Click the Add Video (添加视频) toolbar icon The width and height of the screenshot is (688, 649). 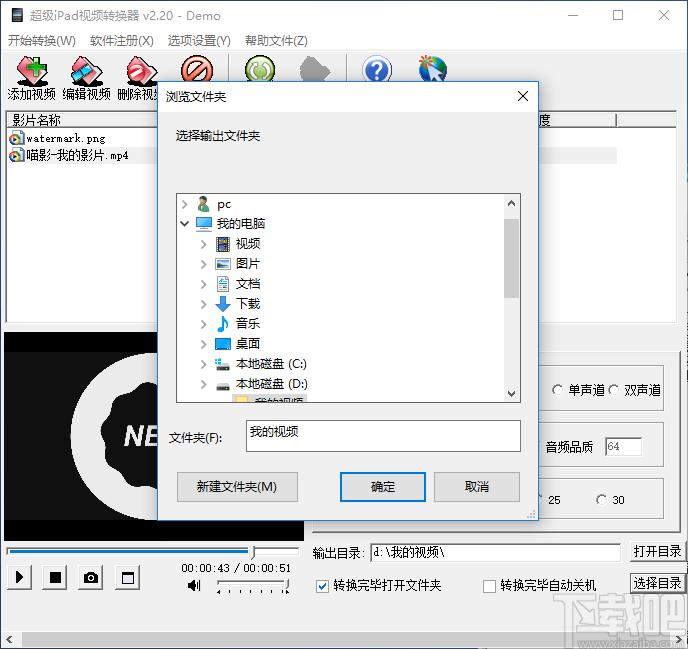point(31,72)
